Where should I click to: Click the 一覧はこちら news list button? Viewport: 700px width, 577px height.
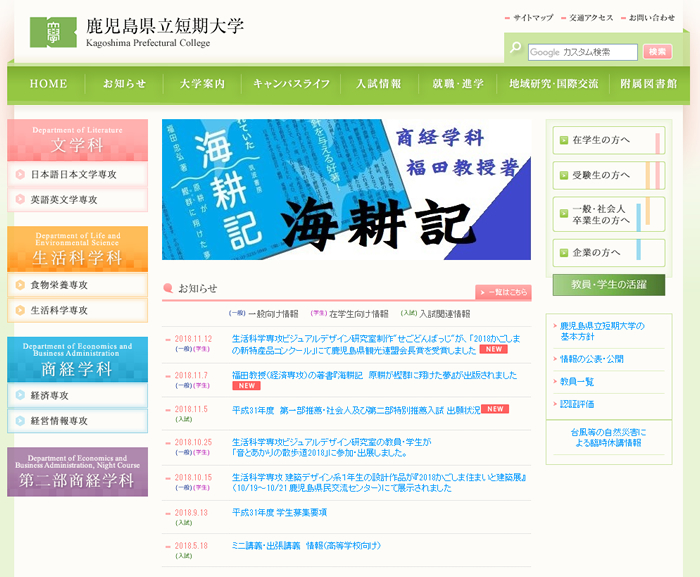(x=502, y=292)
